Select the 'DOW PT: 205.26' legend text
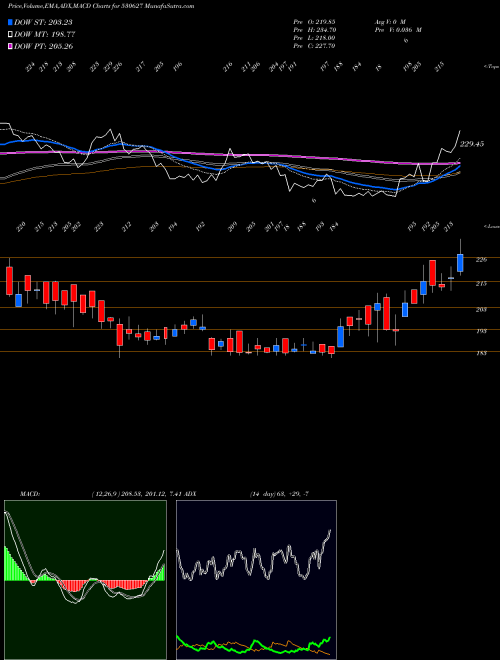500x660 pixels. point(44,46)
